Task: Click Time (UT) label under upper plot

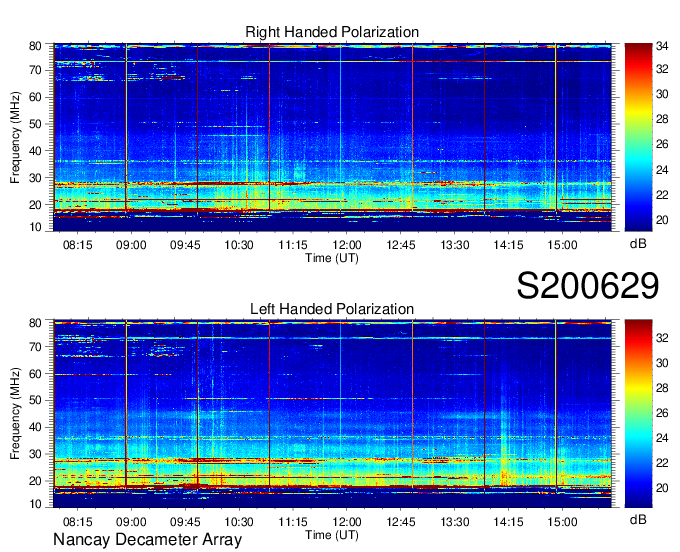Action: [332, 258]
